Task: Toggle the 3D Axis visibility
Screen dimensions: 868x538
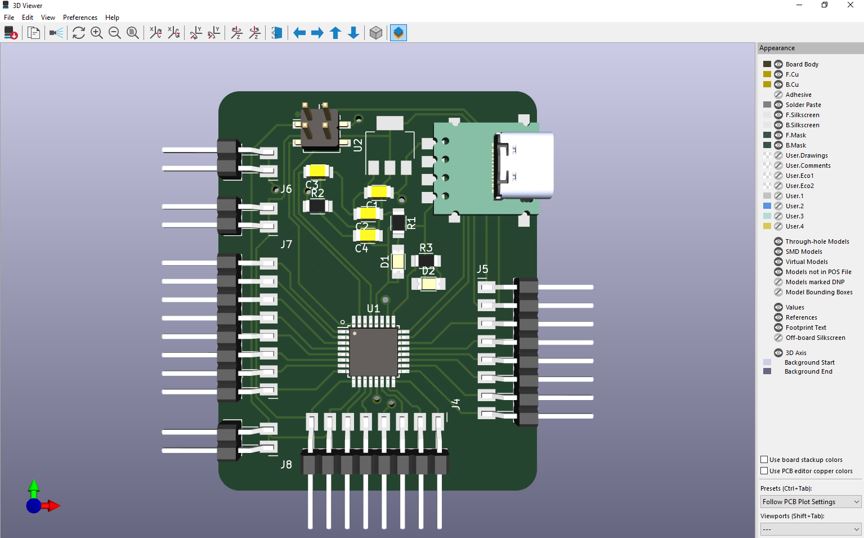Action: 778,353
